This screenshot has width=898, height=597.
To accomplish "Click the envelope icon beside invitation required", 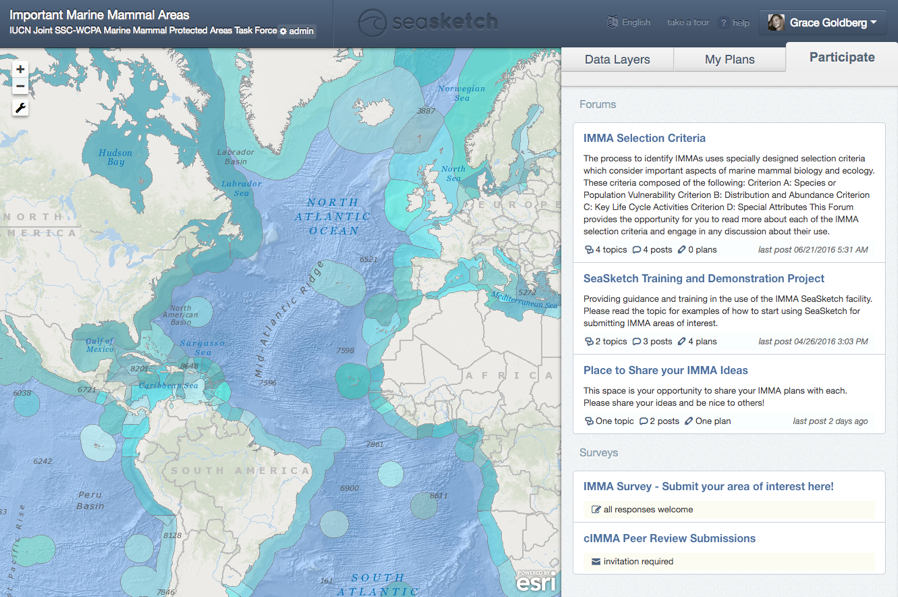I will point(596,561).
